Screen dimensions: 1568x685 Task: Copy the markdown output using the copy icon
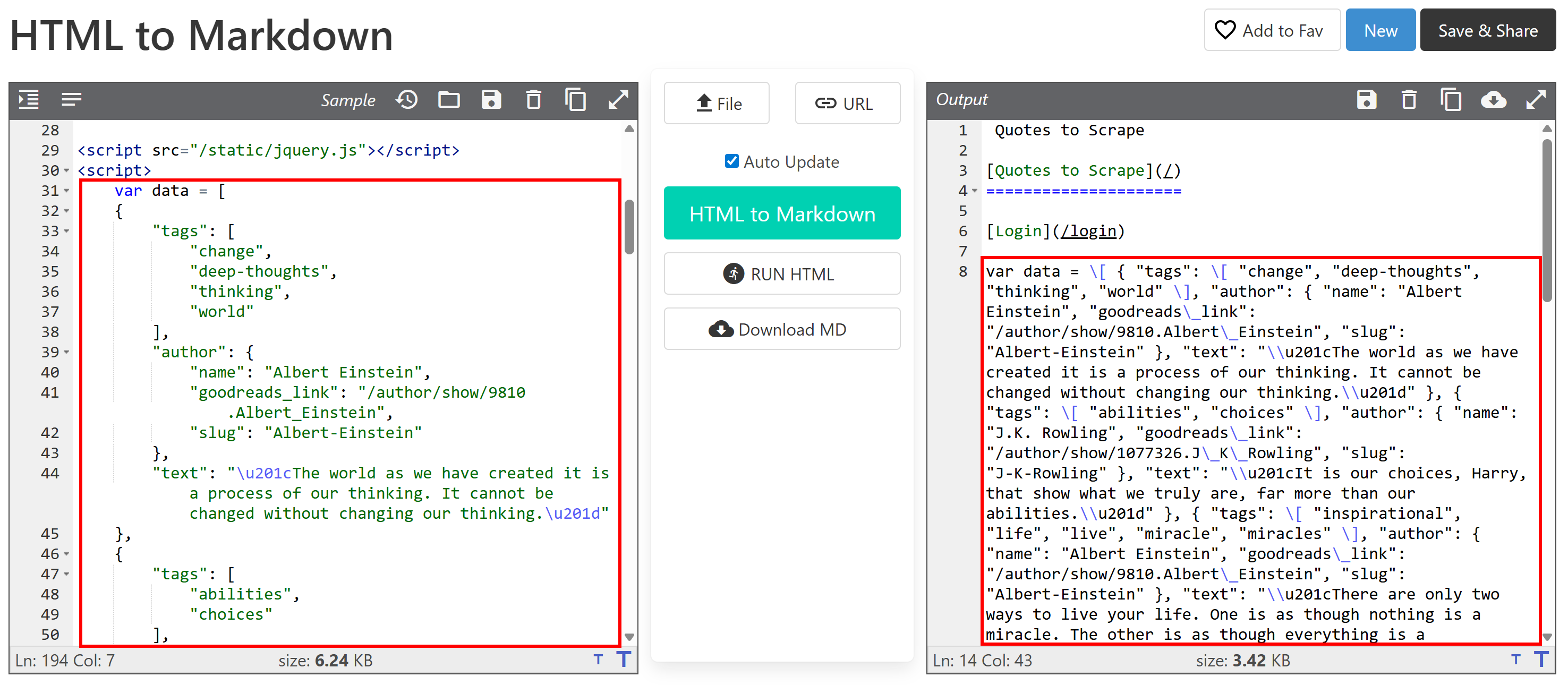click(1451, 100)
